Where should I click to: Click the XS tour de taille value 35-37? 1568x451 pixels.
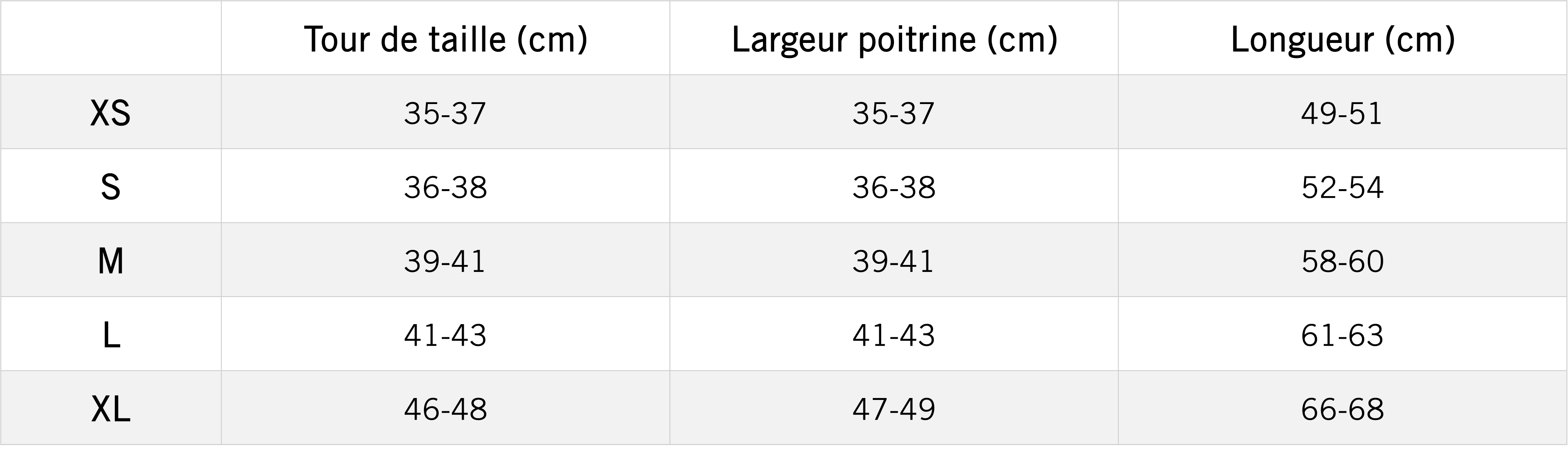(x=445, y=113)
